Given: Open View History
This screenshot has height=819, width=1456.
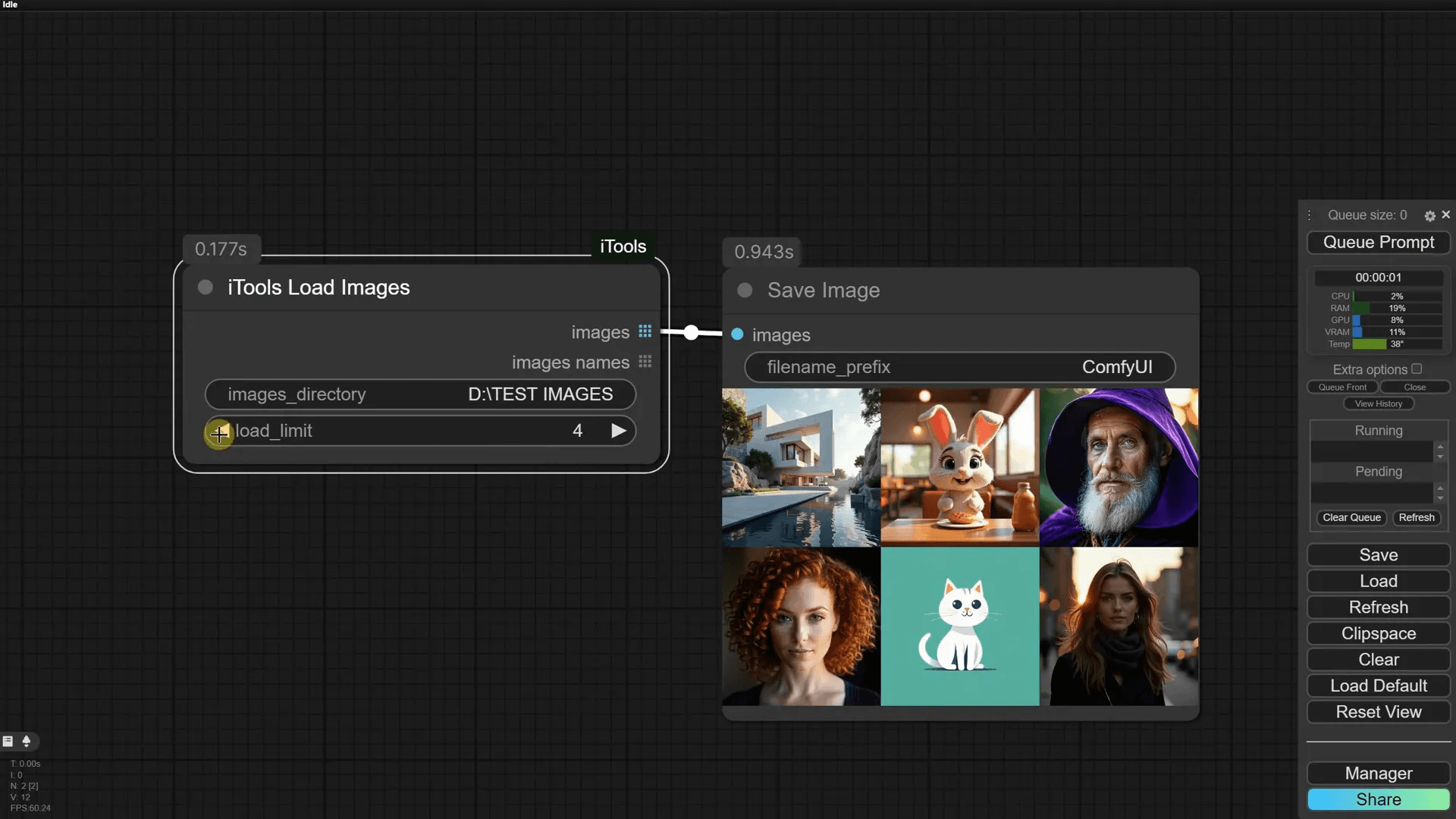Looking at the screenshot, I should [x=1379, y=404].
